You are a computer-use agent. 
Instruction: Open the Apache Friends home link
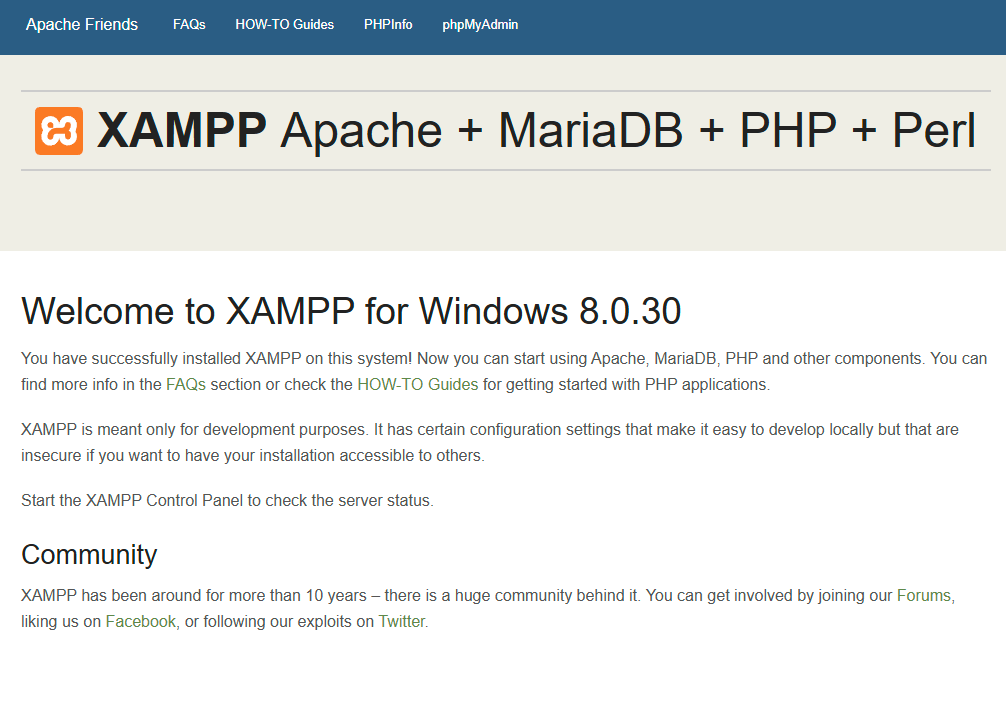point(81,24)
